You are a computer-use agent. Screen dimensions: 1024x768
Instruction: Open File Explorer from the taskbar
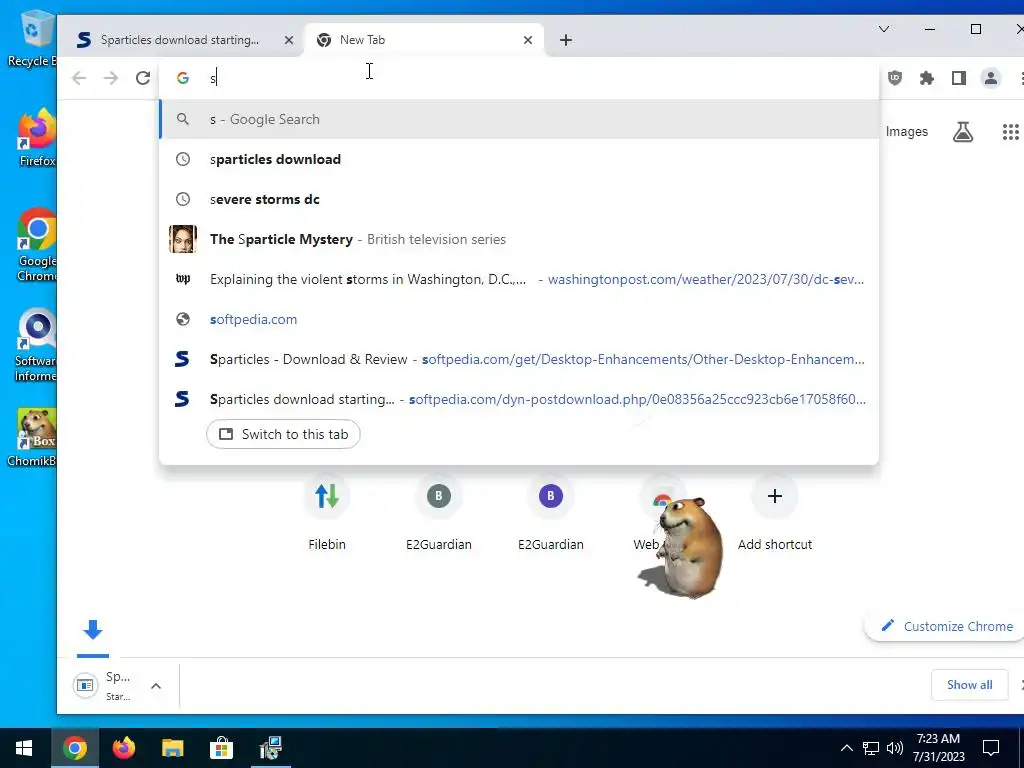172,748
